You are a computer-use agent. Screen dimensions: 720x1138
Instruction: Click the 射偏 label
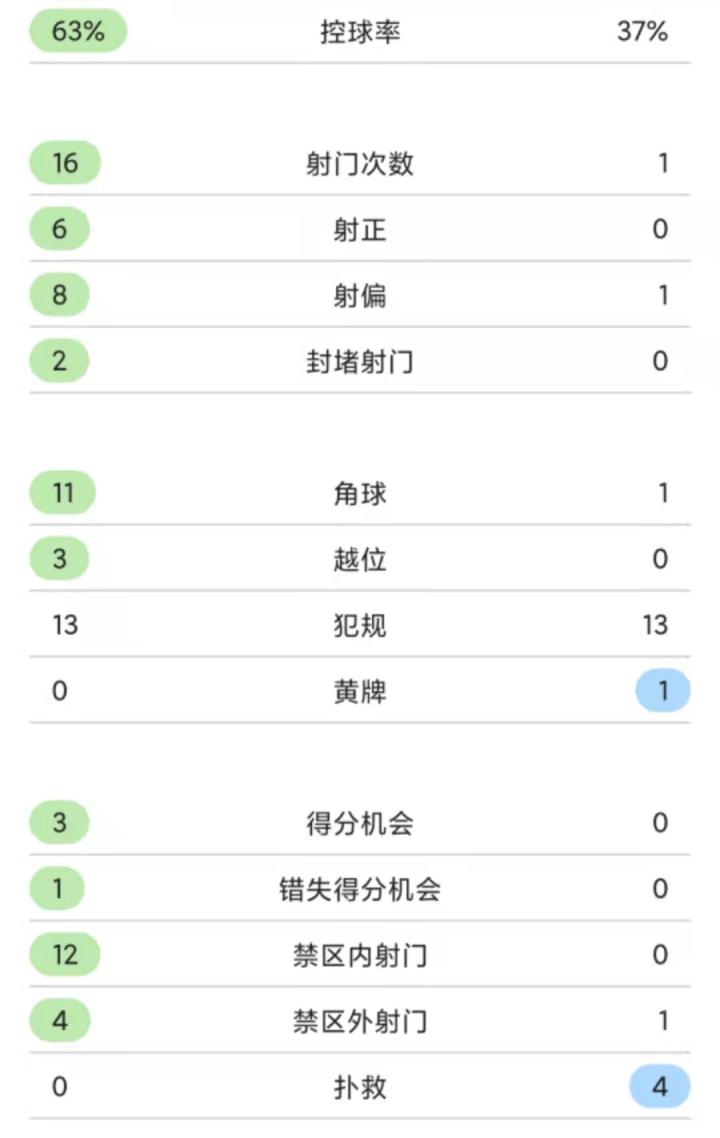click(x=360, y=296)
